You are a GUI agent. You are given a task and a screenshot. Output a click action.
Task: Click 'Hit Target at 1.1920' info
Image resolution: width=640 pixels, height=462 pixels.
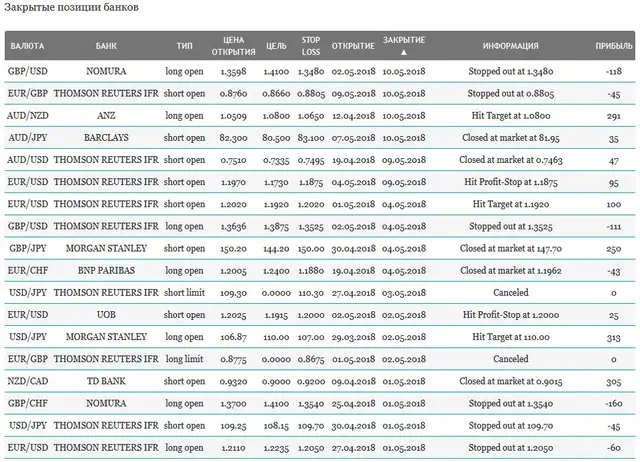[x=511, y=204]
